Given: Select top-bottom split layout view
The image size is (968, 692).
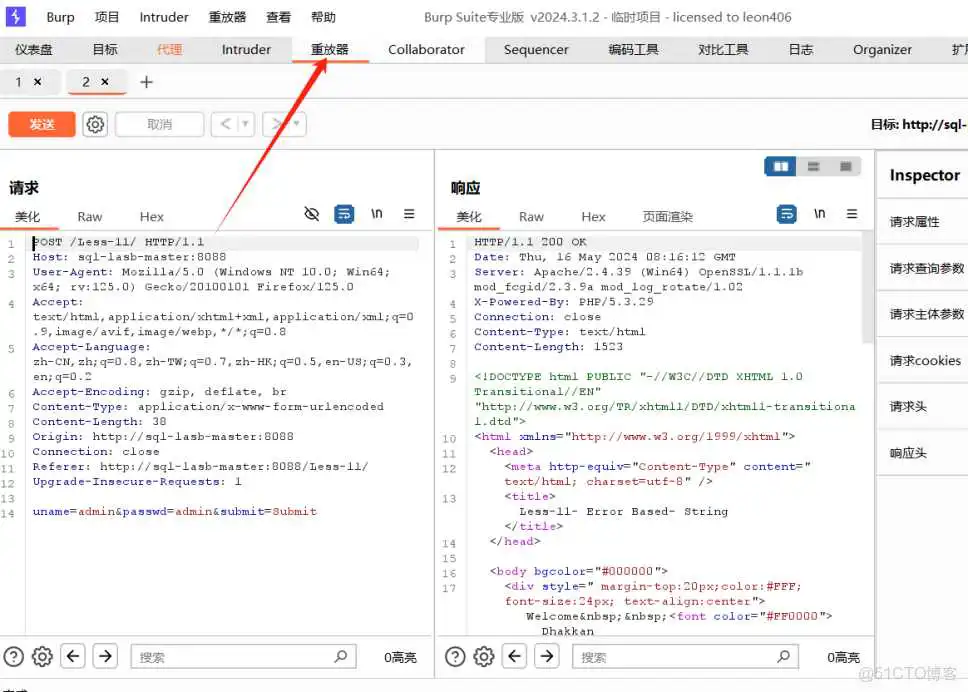Looking at the screenshot, I should click(x=813, y=167).
